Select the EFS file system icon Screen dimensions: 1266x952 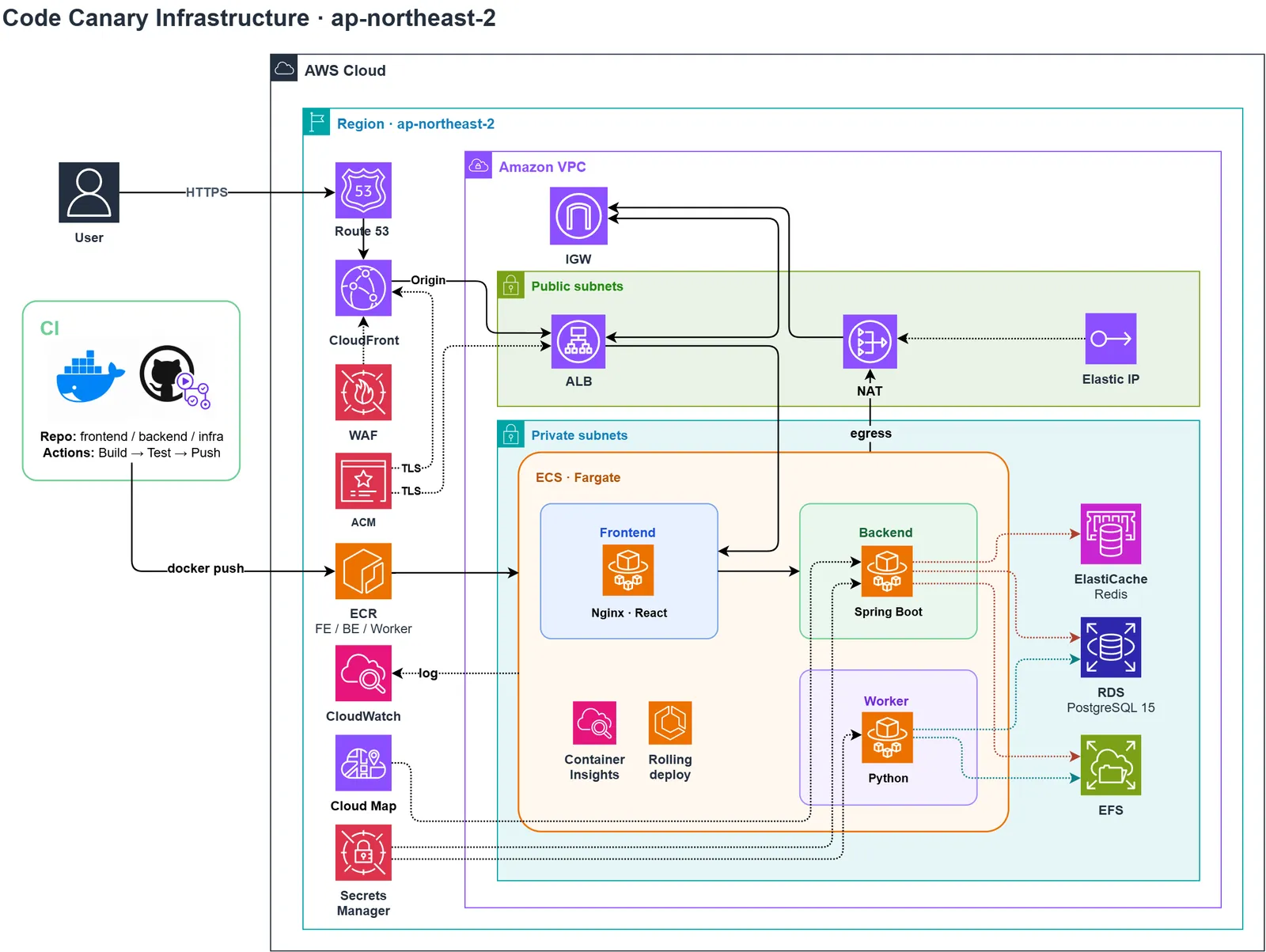(x=1111, y=765)
